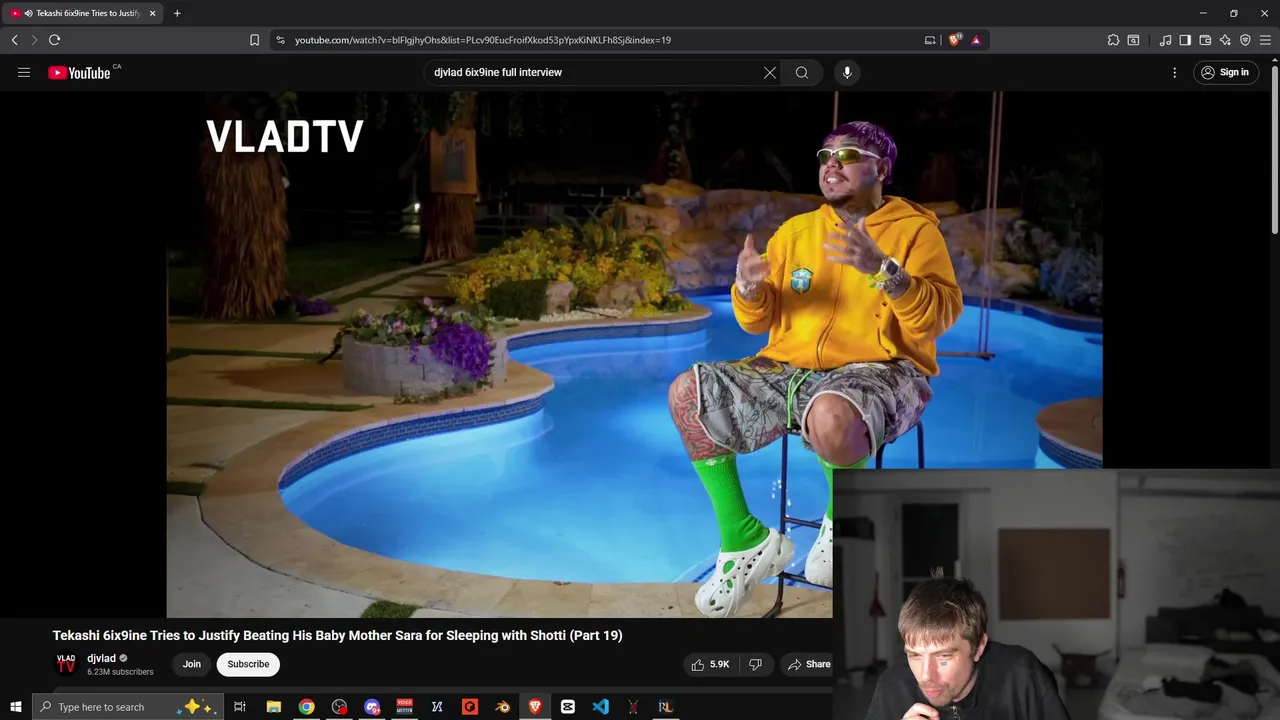This screenshot has height=720, width=1280.
Task: Clear the search query with the X
Action: 770,72
